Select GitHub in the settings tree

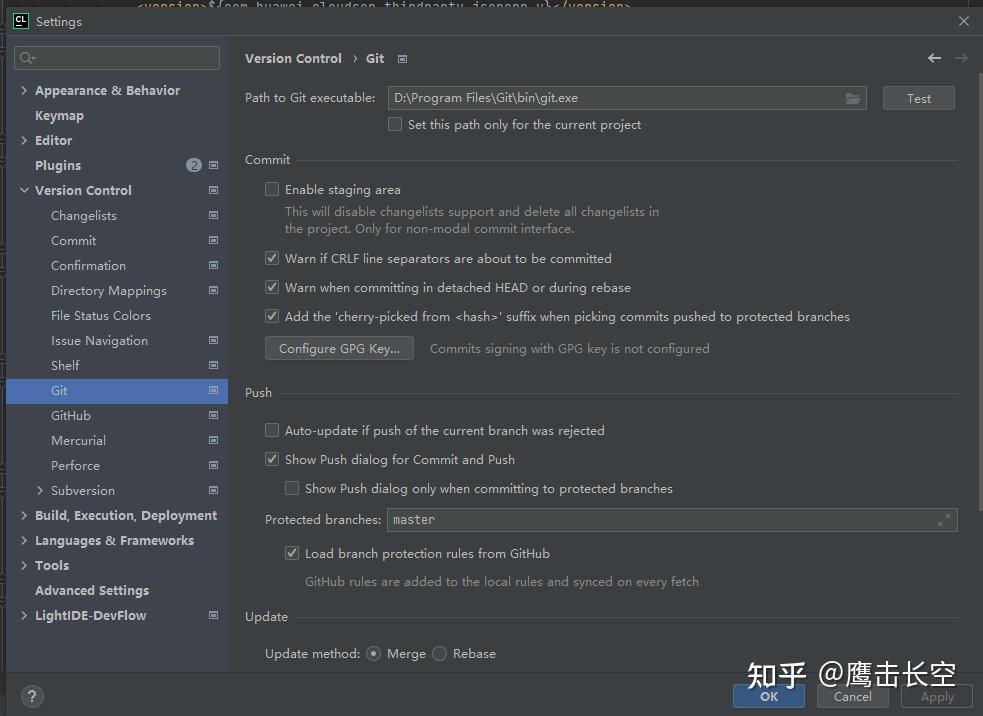point(71,415)
